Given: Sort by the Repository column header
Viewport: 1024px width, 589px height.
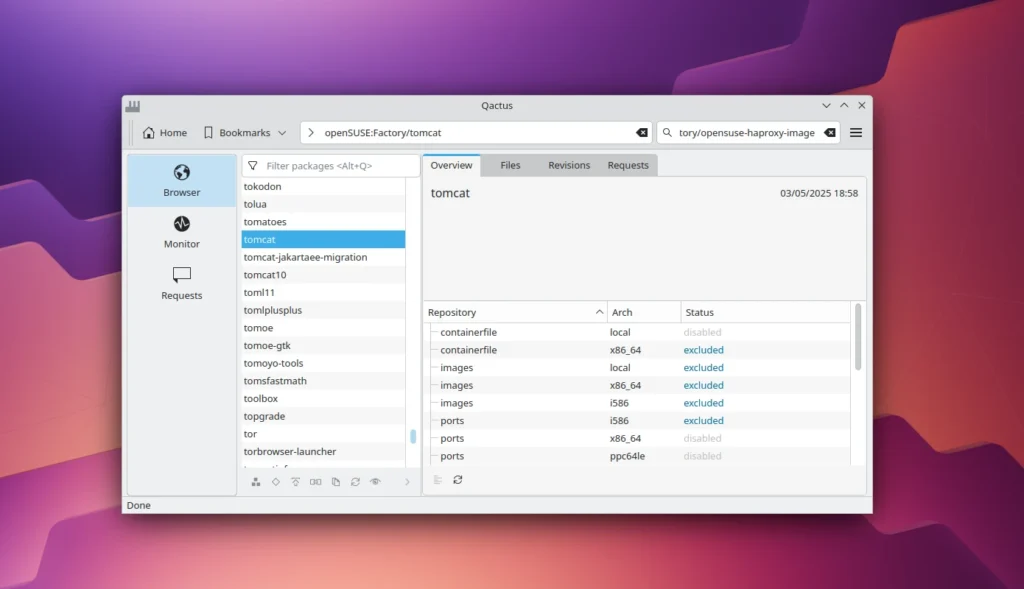Looking at the screenshot, I should click(x=515, y=312).
